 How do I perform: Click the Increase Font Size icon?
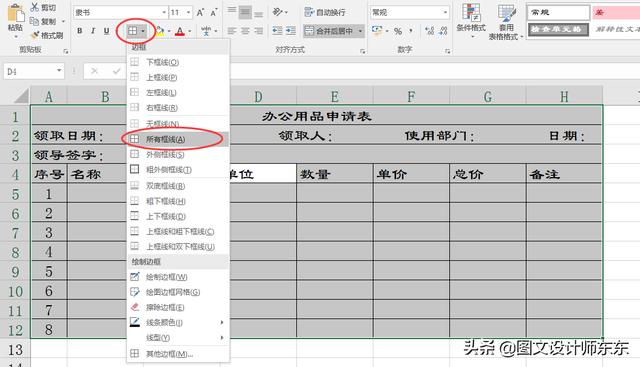click(200, 13)
